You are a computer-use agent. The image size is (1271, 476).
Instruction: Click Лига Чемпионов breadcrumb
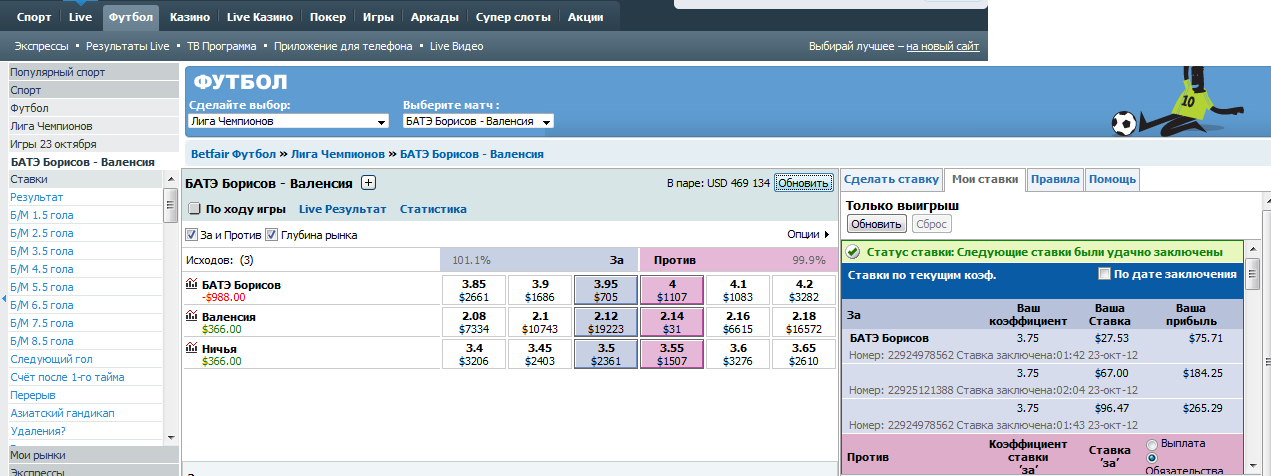coord(338,154)
